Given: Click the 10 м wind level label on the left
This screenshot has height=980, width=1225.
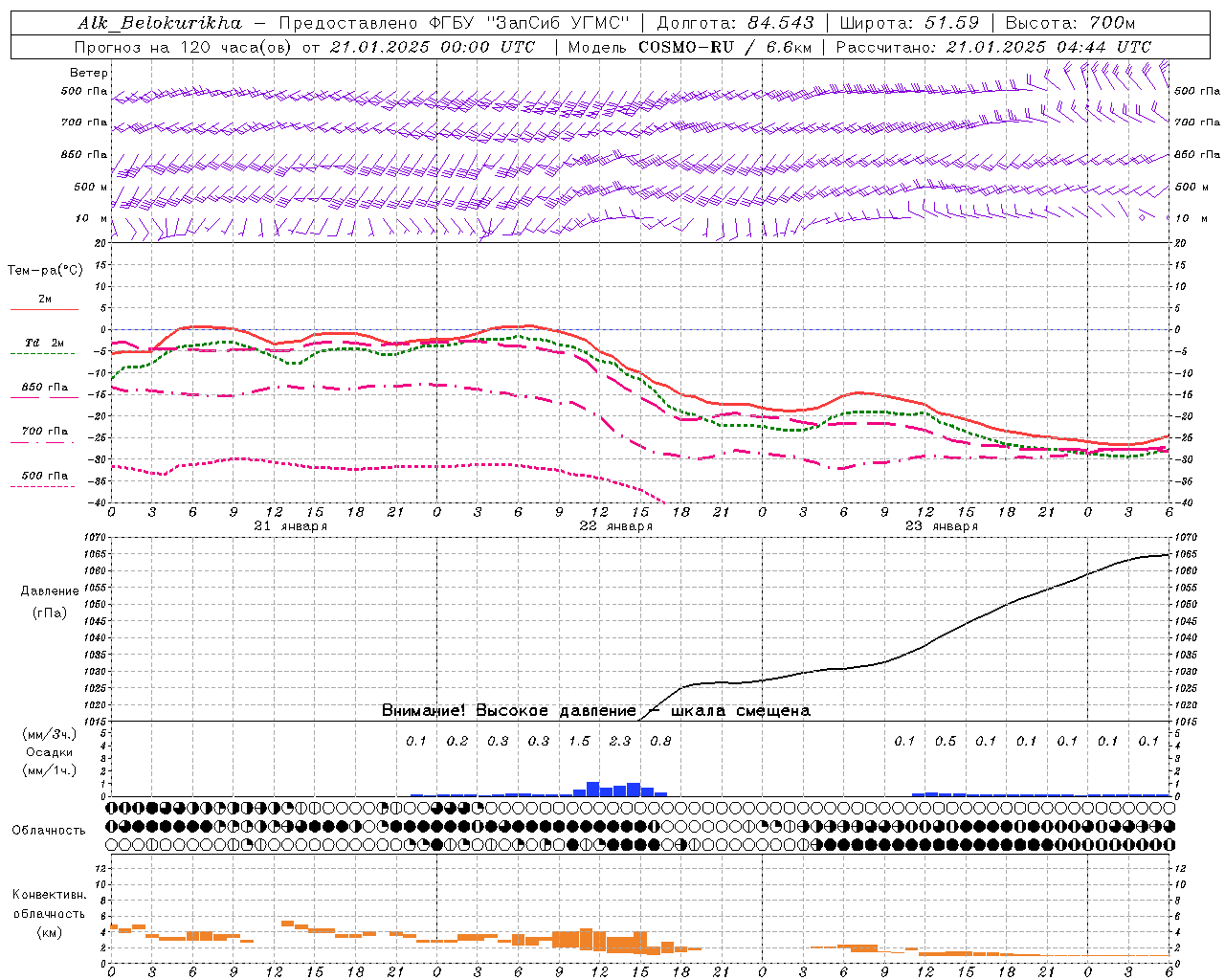Looking at the screenshot, I should coord(92,219).
